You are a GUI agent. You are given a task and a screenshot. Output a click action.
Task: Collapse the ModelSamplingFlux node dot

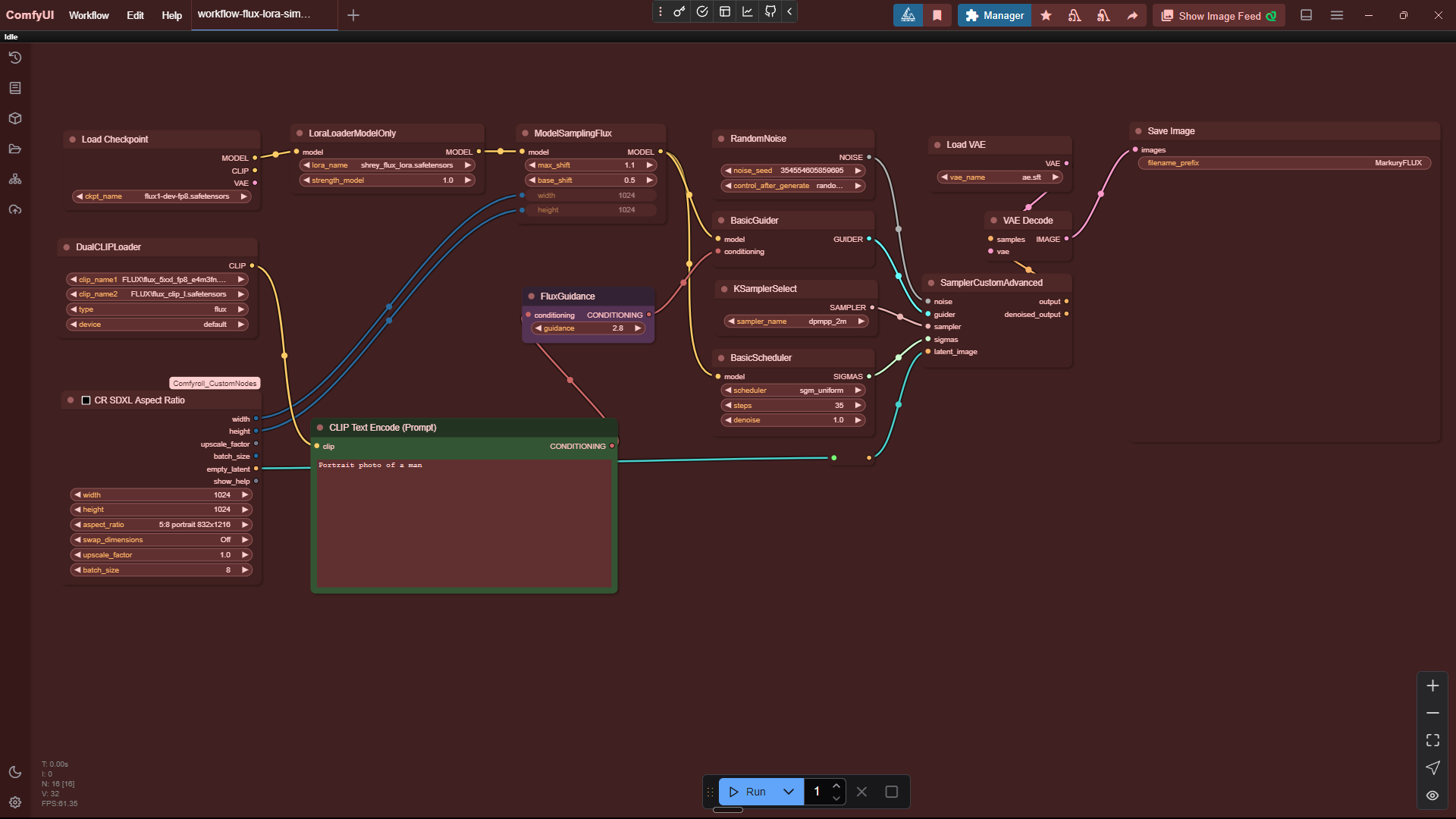[525, 133]
